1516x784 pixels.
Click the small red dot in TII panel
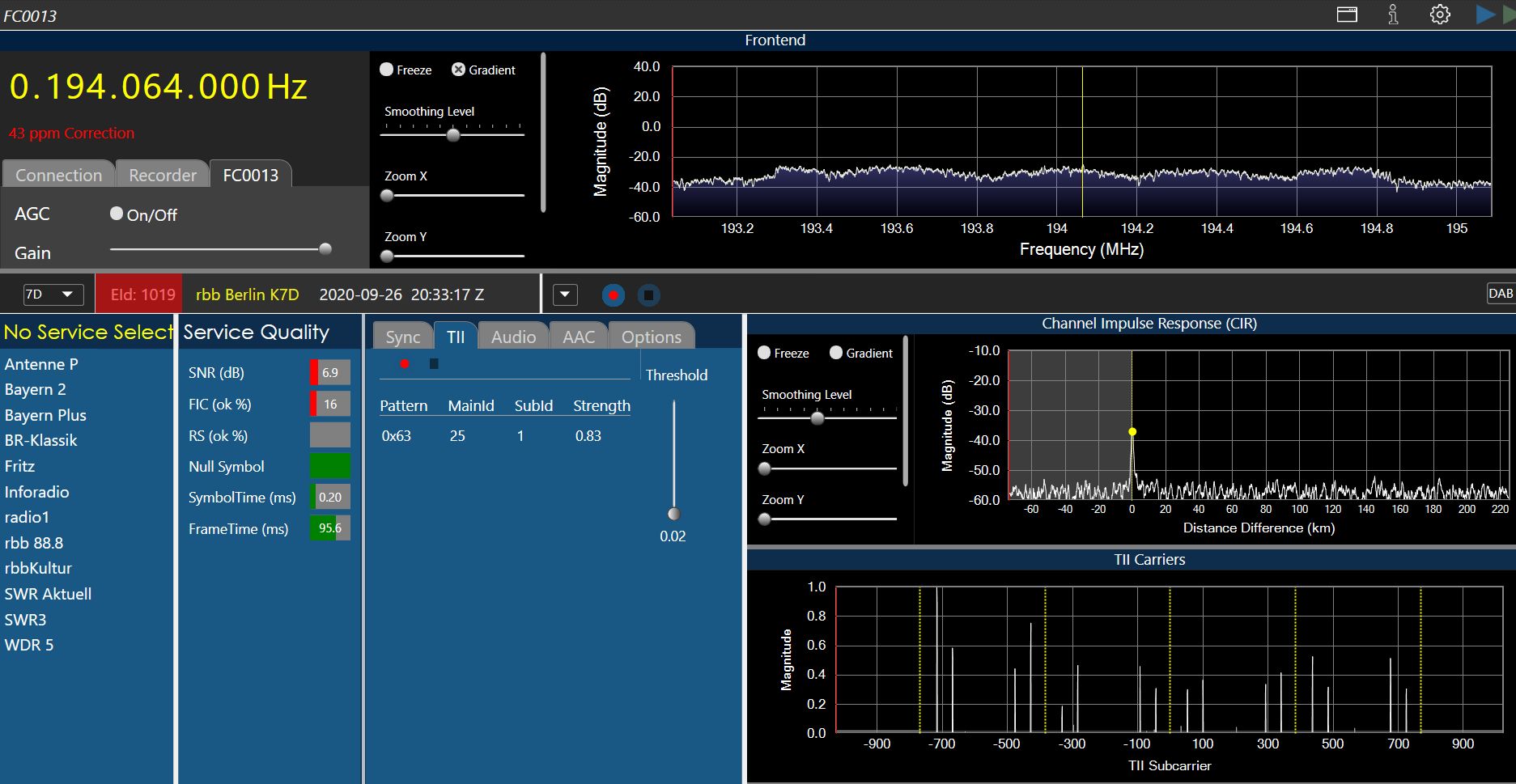(x=404, y=364)
